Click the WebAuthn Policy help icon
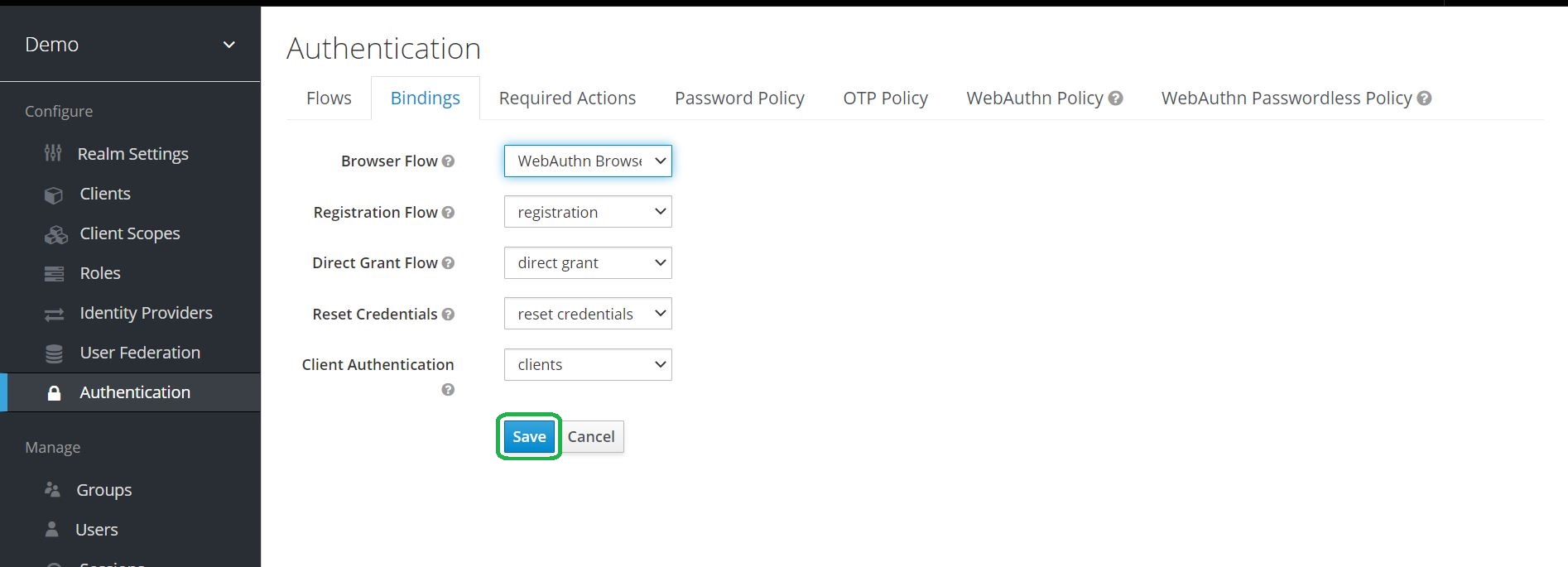Viewport: 1568px width, 567px height. point(1116,99)
